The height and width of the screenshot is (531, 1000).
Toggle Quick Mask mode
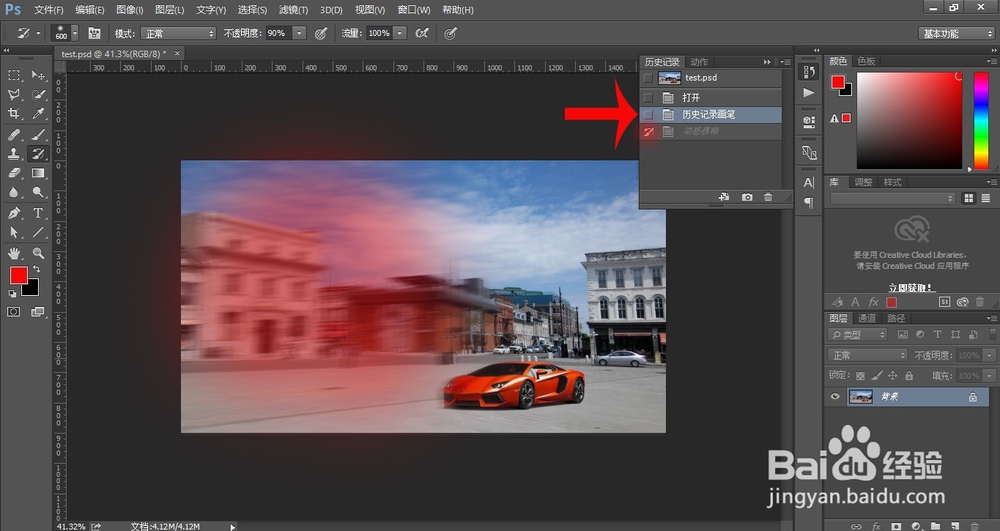(13, 312)
